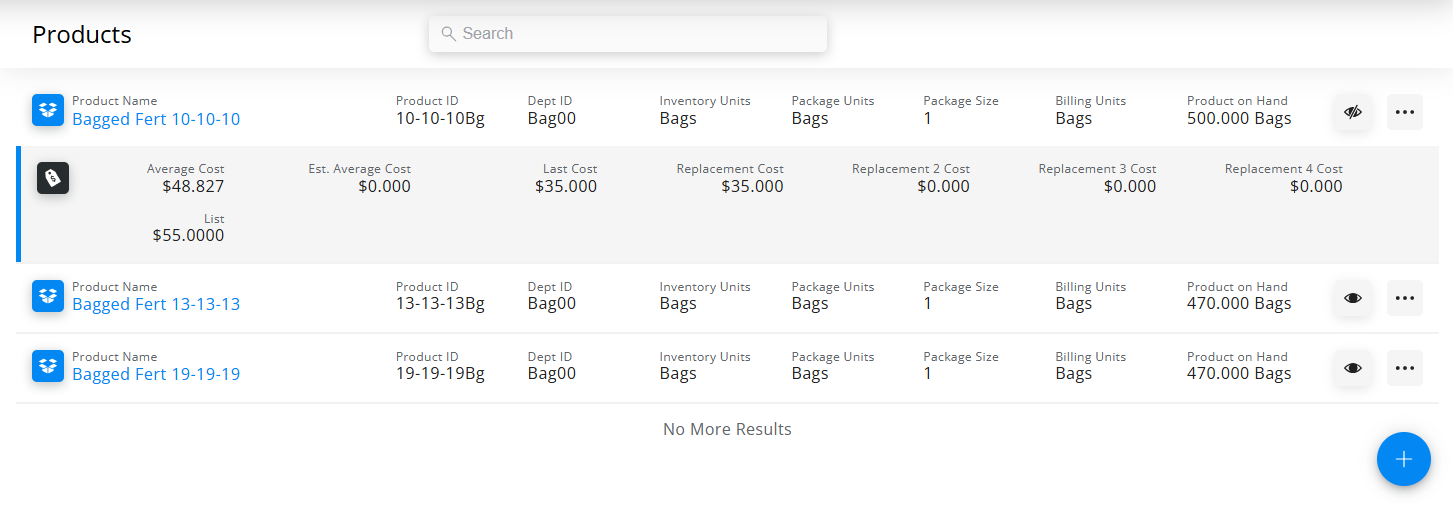Hide cost details for Bagged Fert 10-10-10
The height and width of the screenshot is (505, 1453).
(x=1353, y=112)
